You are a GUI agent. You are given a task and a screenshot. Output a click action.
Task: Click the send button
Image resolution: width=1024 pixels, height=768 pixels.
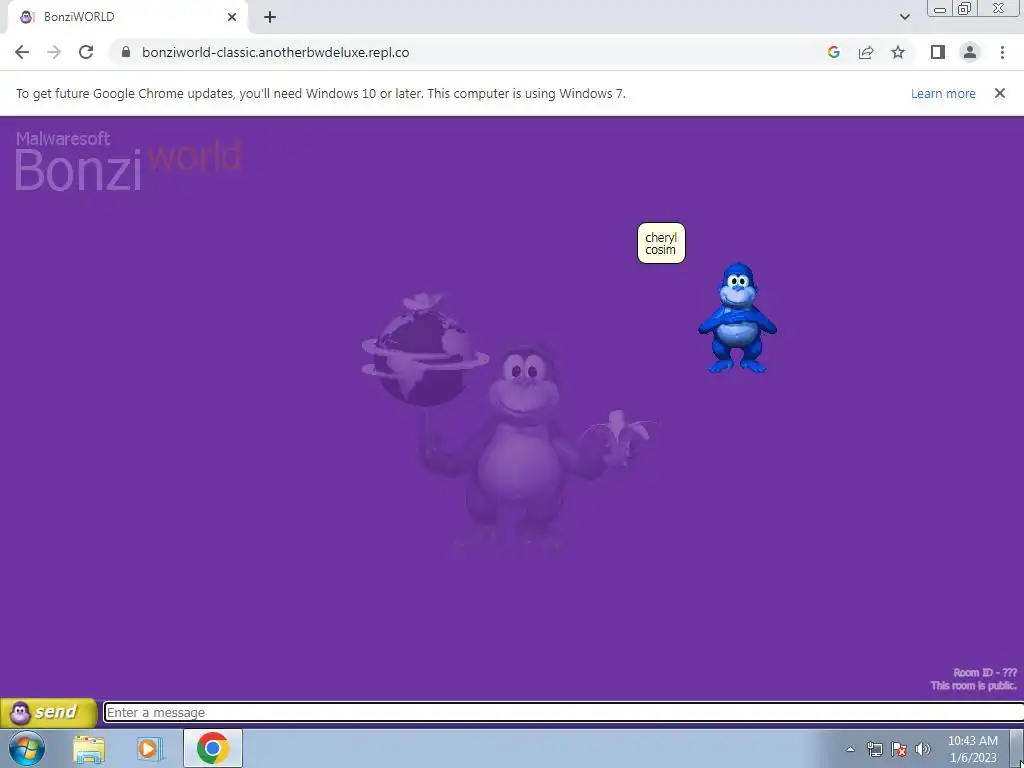tap(48, 712)
